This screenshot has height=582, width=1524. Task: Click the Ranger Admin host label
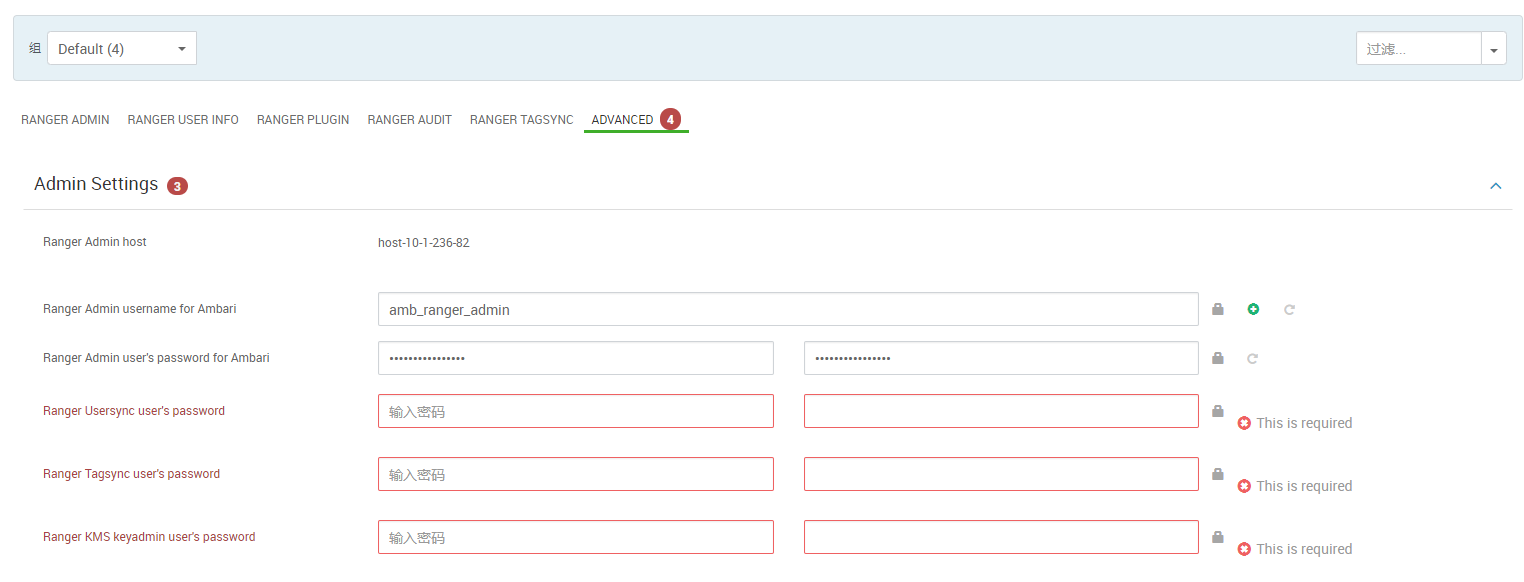point(95,242)
